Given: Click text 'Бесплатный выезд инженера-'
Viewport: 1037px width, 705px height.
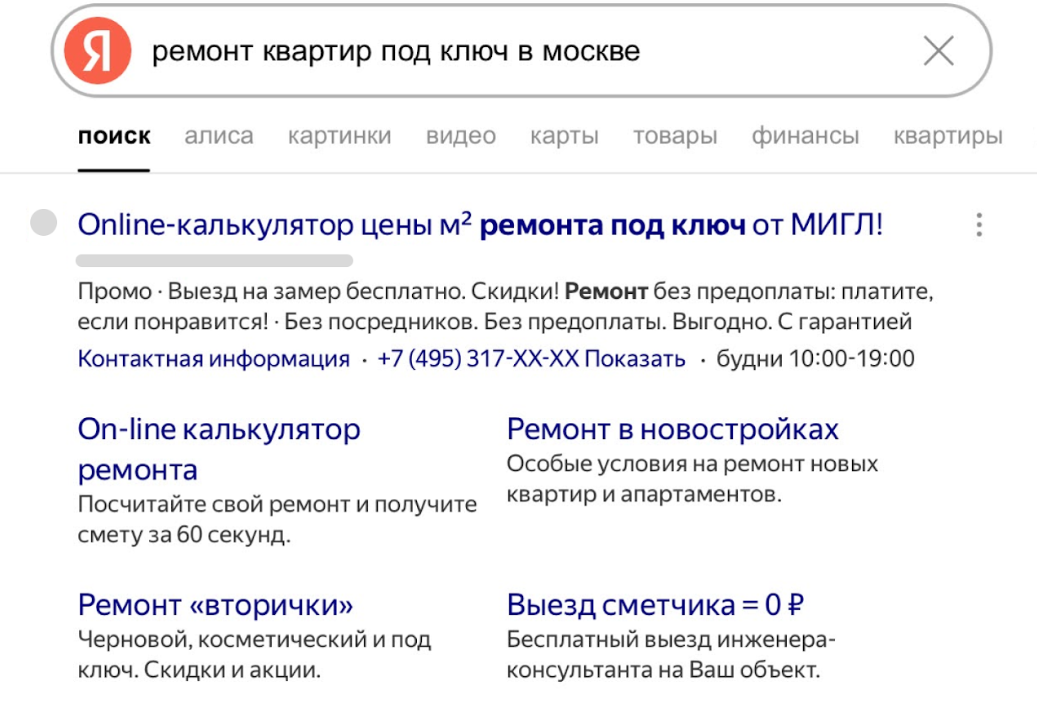Looking at the screenshot, I should click(671, 640).
